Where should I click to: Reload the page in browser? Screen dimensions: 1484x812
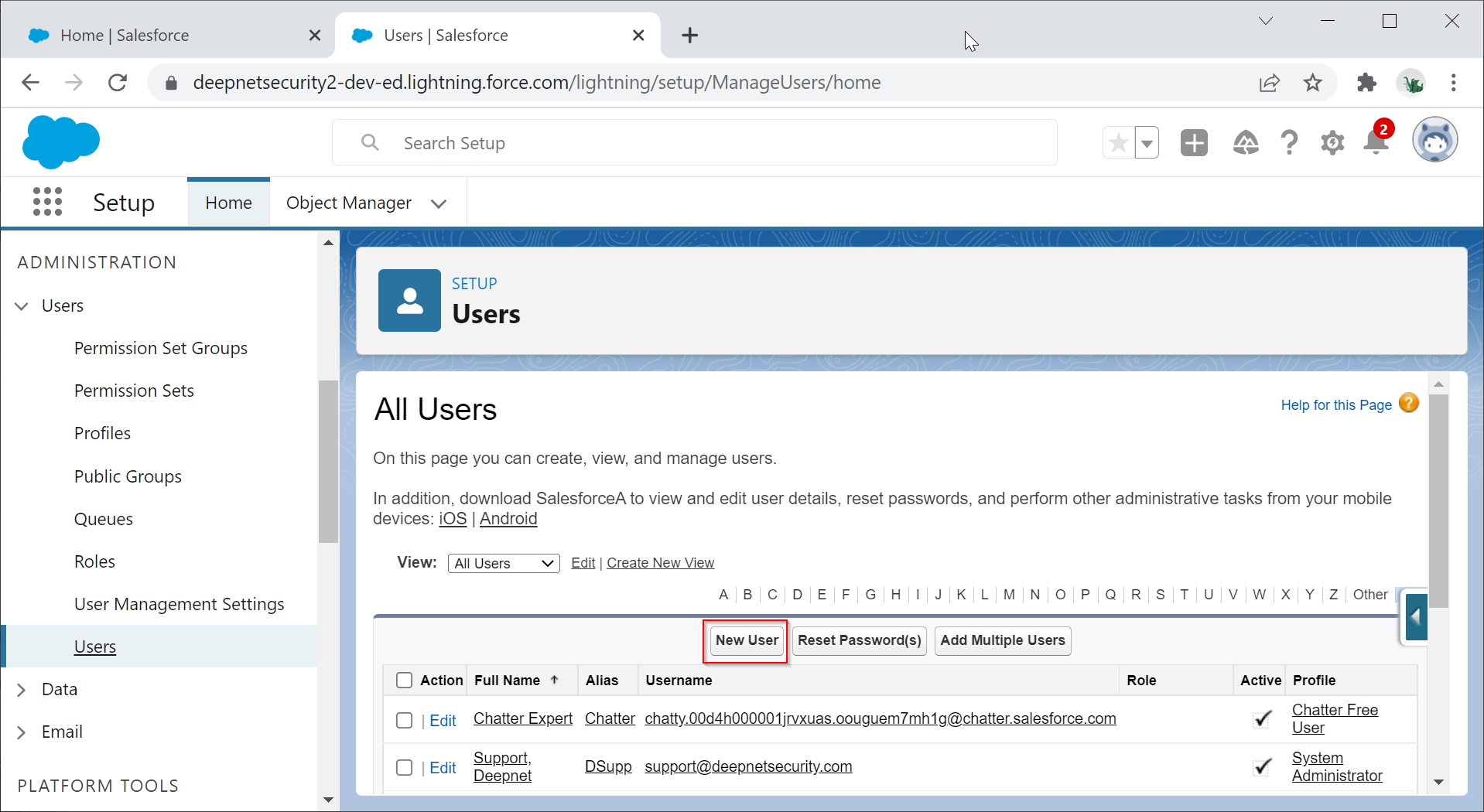(118, 83)
